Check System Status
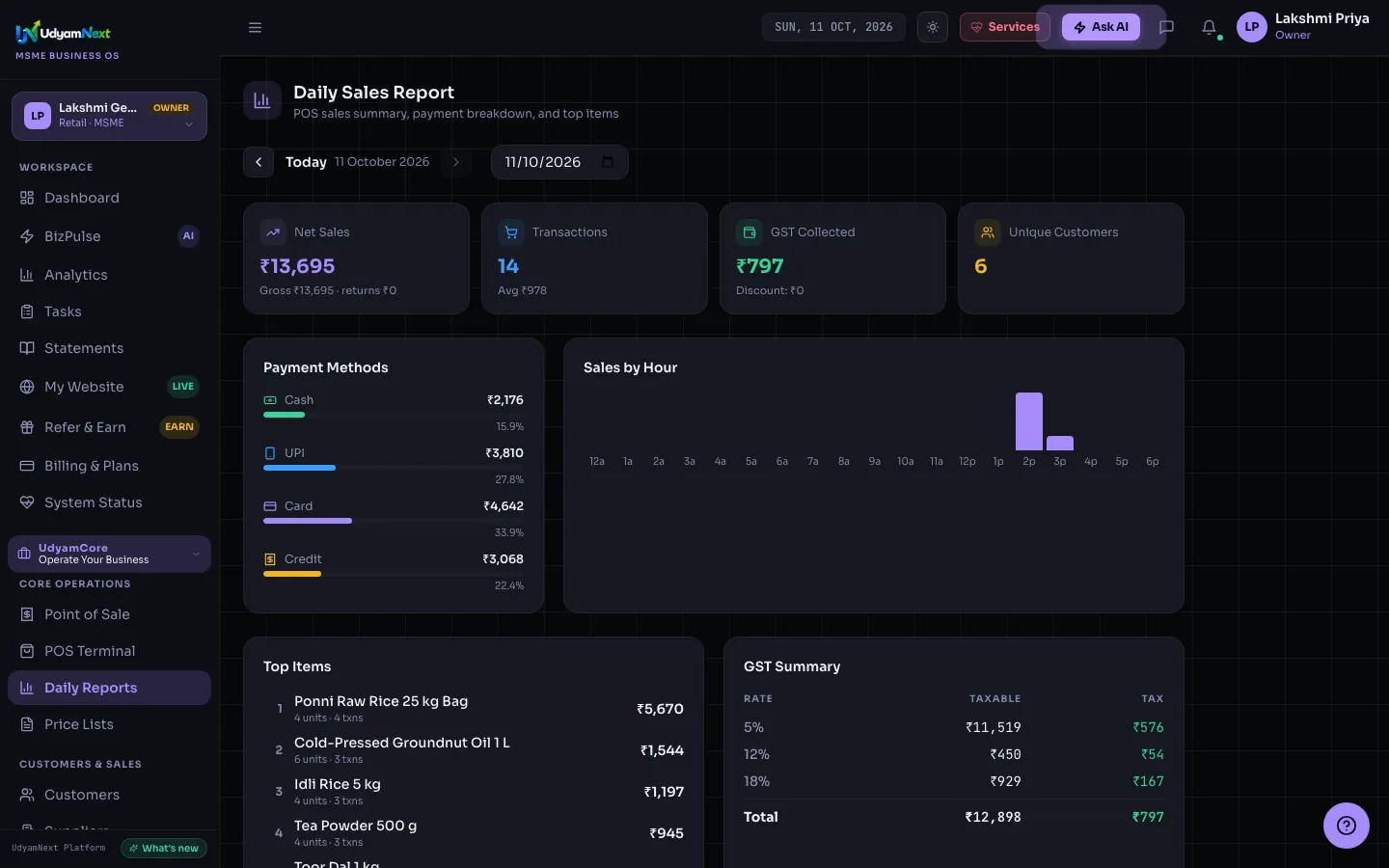1389x868 pixels. [109, 502]
